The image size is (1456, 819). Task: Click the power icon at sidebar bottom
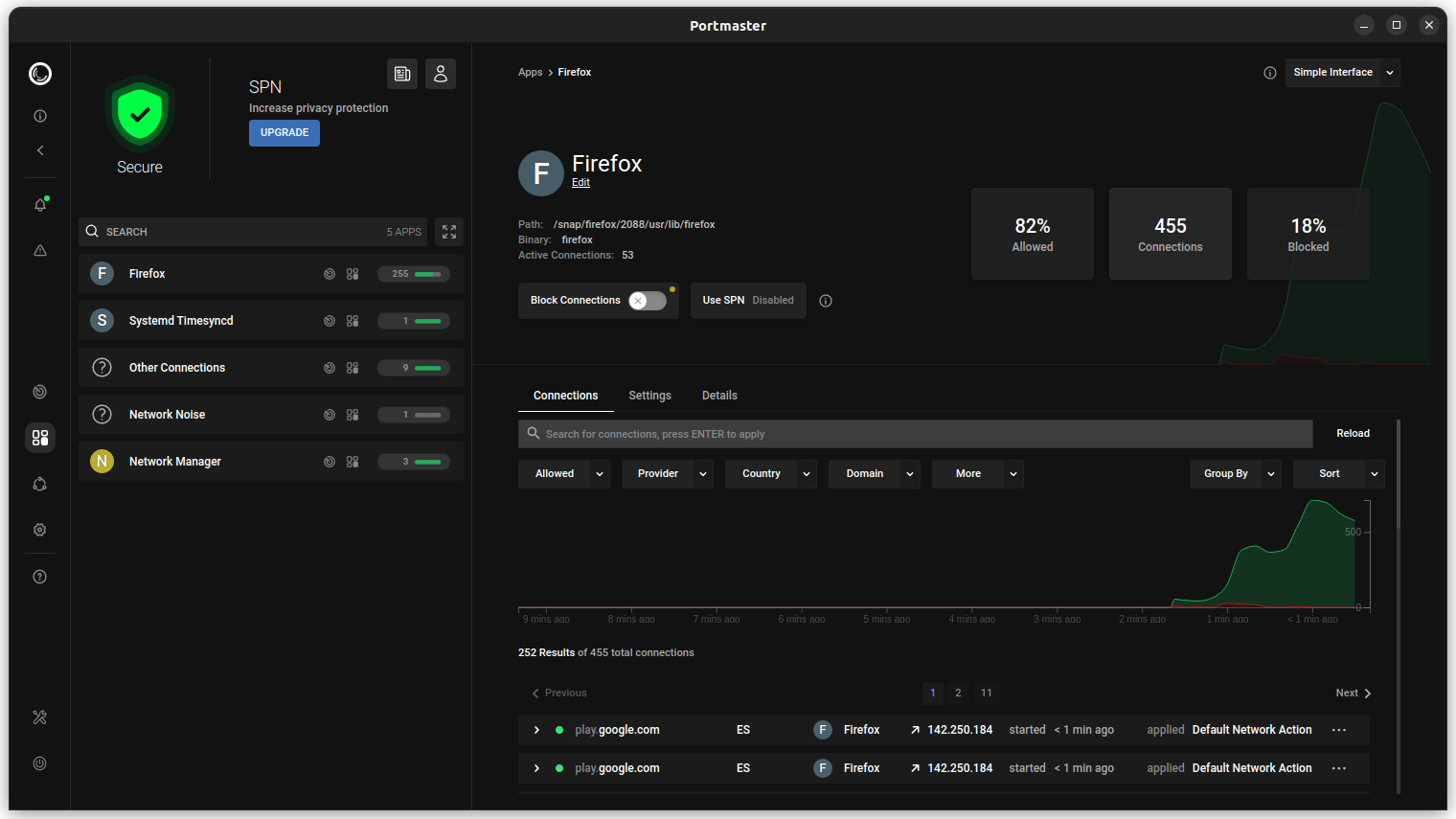40,763
